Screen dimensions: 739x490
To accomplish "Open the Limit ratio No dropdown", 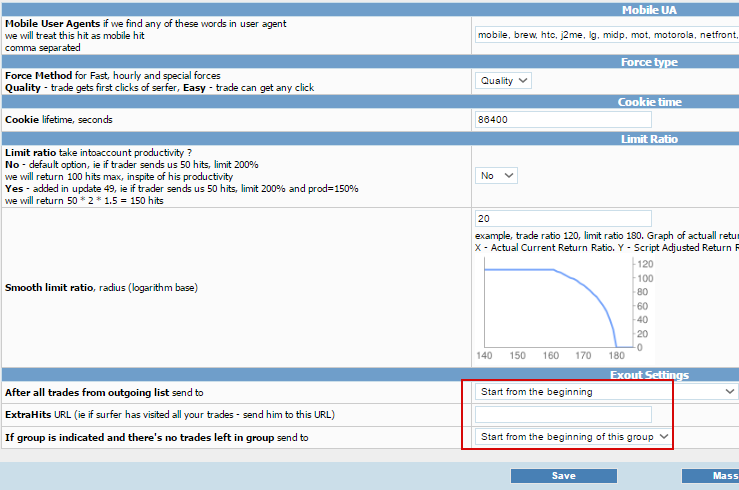I will (496, 176).
